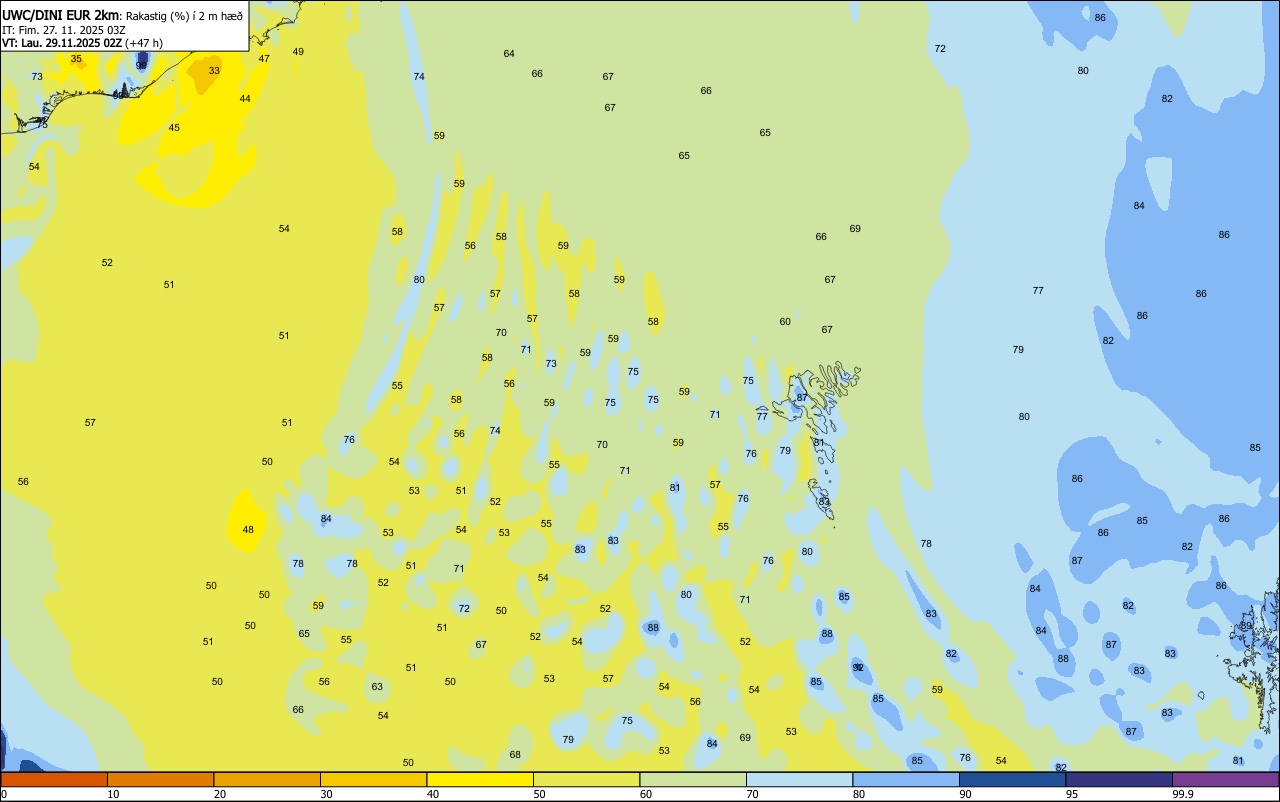Click the humidity value 45 on the map
Viewport: 1280px width, 802px height.
point(174,128)
